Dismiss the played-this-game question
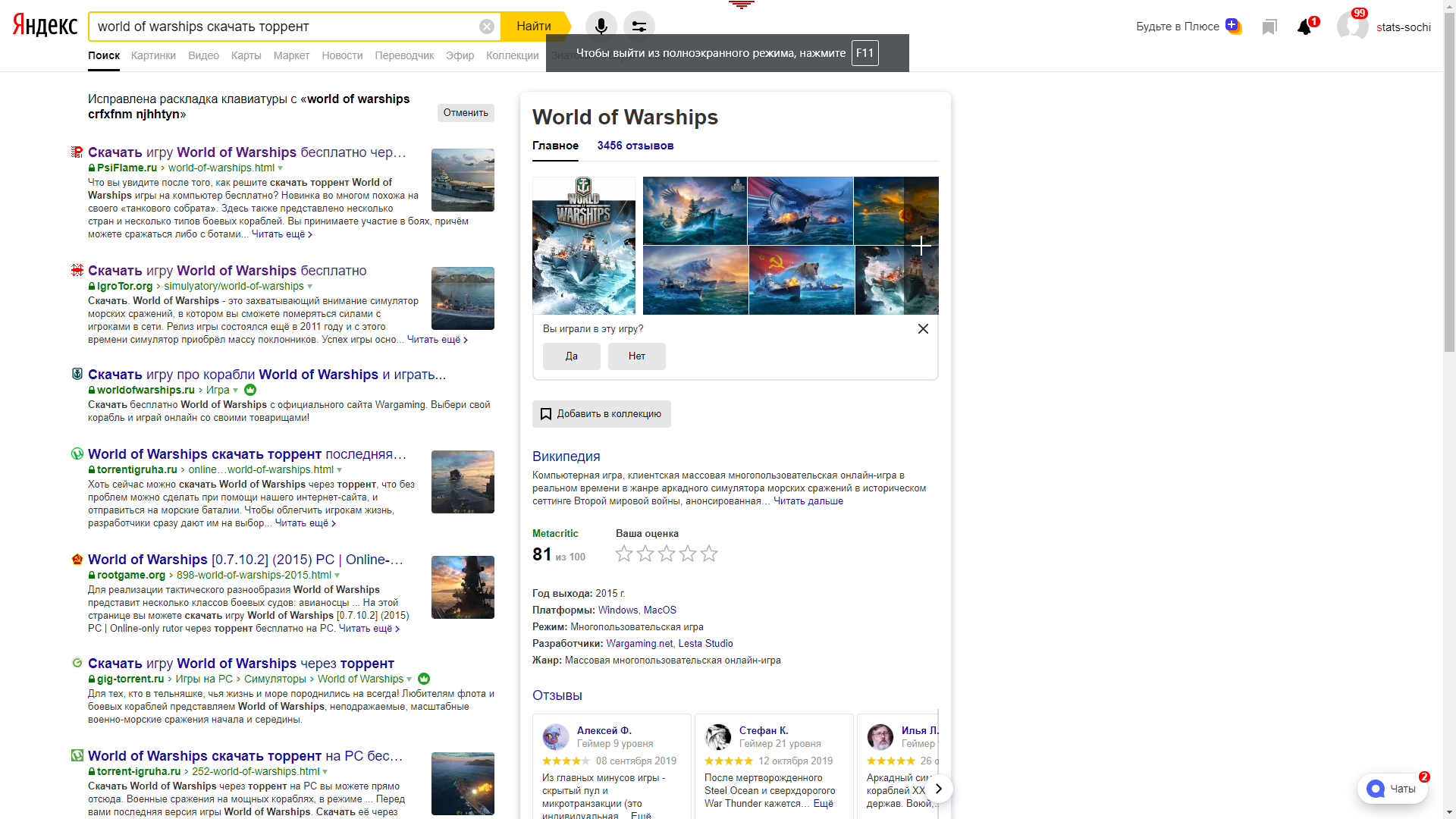 (x=923, y=328)
